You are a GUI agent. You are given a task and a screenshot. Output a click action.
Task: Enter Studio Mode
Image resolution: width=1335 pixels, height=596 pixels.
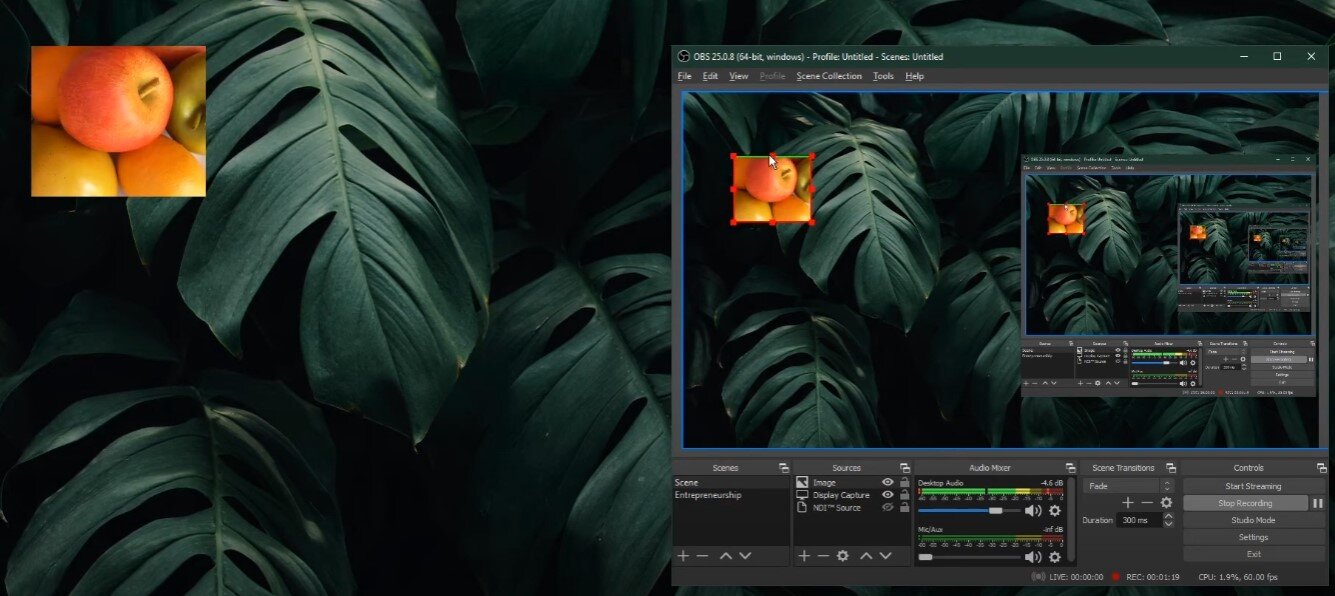click(1253, 520)
